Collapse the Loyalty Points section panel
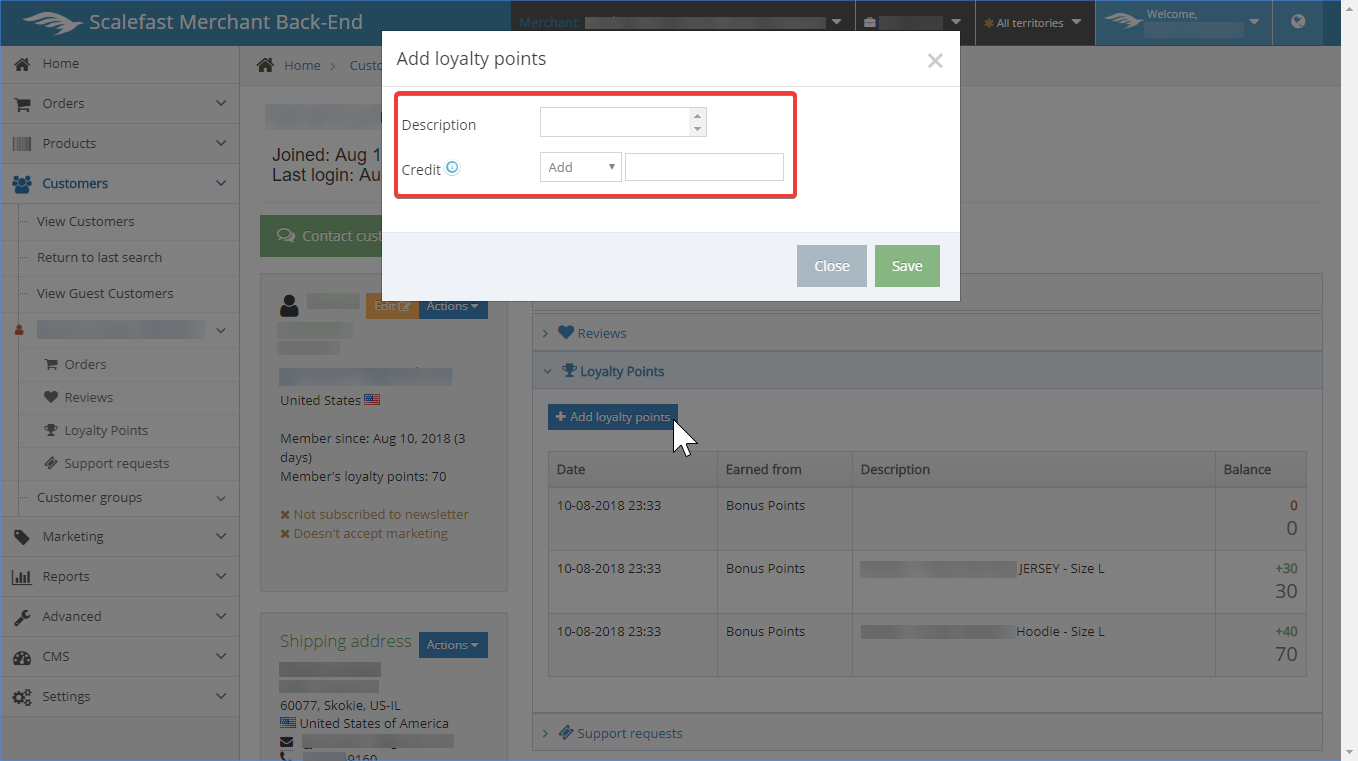This screenshot has height=761, width=1358. coord(621,371)
